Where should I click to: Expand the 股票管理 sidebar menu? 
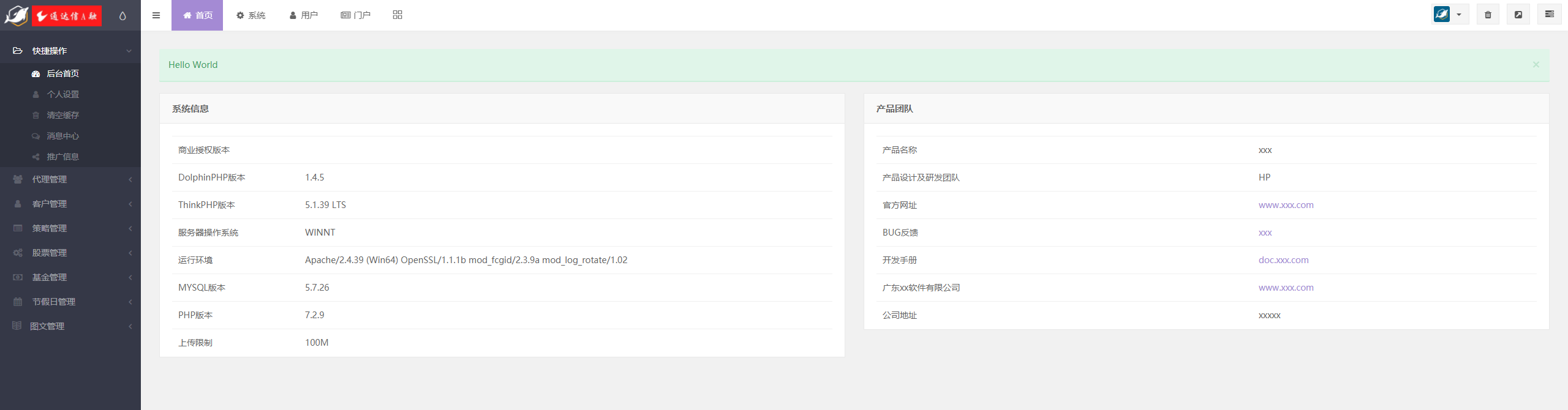point(70,253)
